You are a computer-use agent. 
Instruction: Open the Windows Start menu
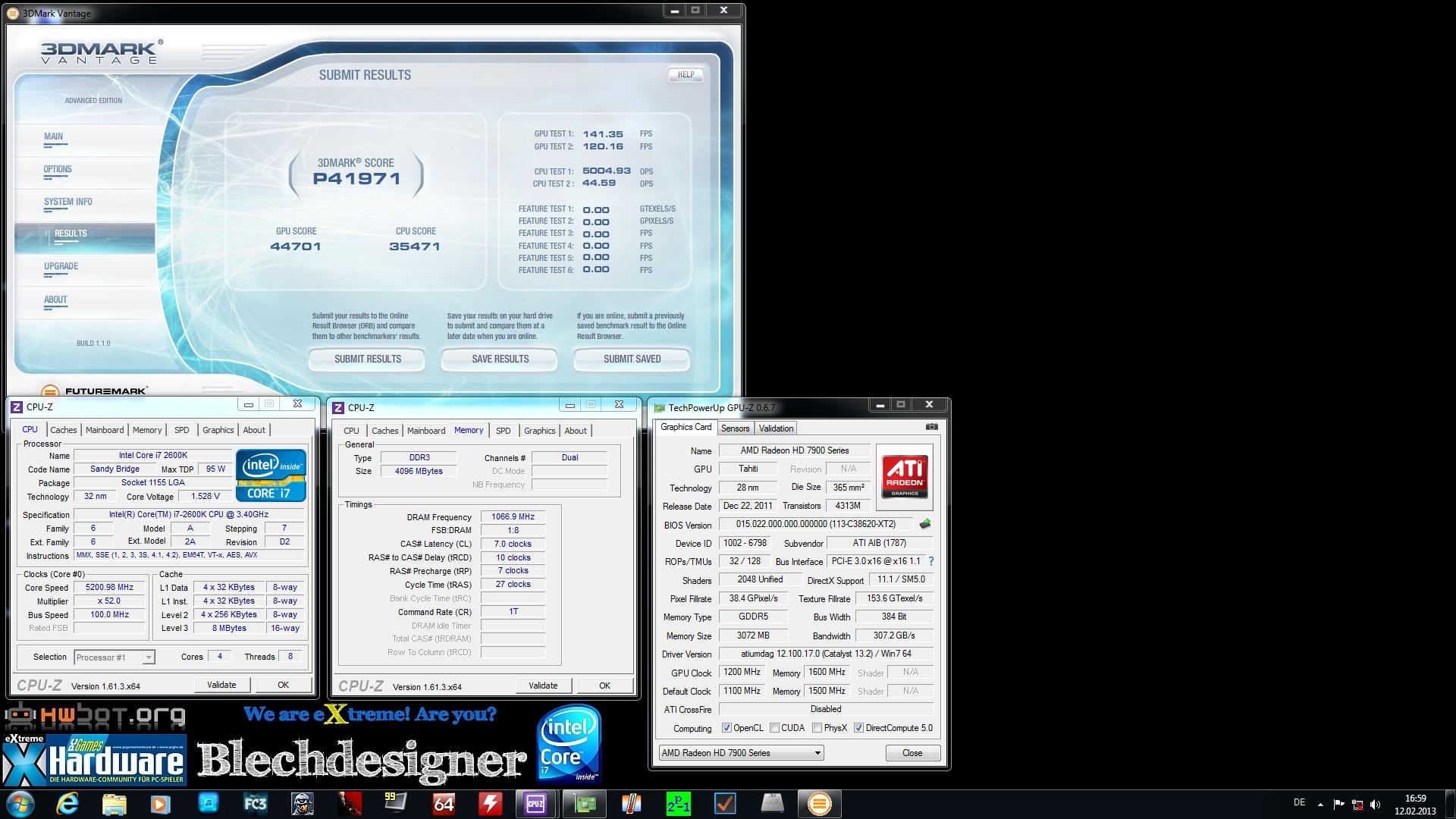click(20, 804)
